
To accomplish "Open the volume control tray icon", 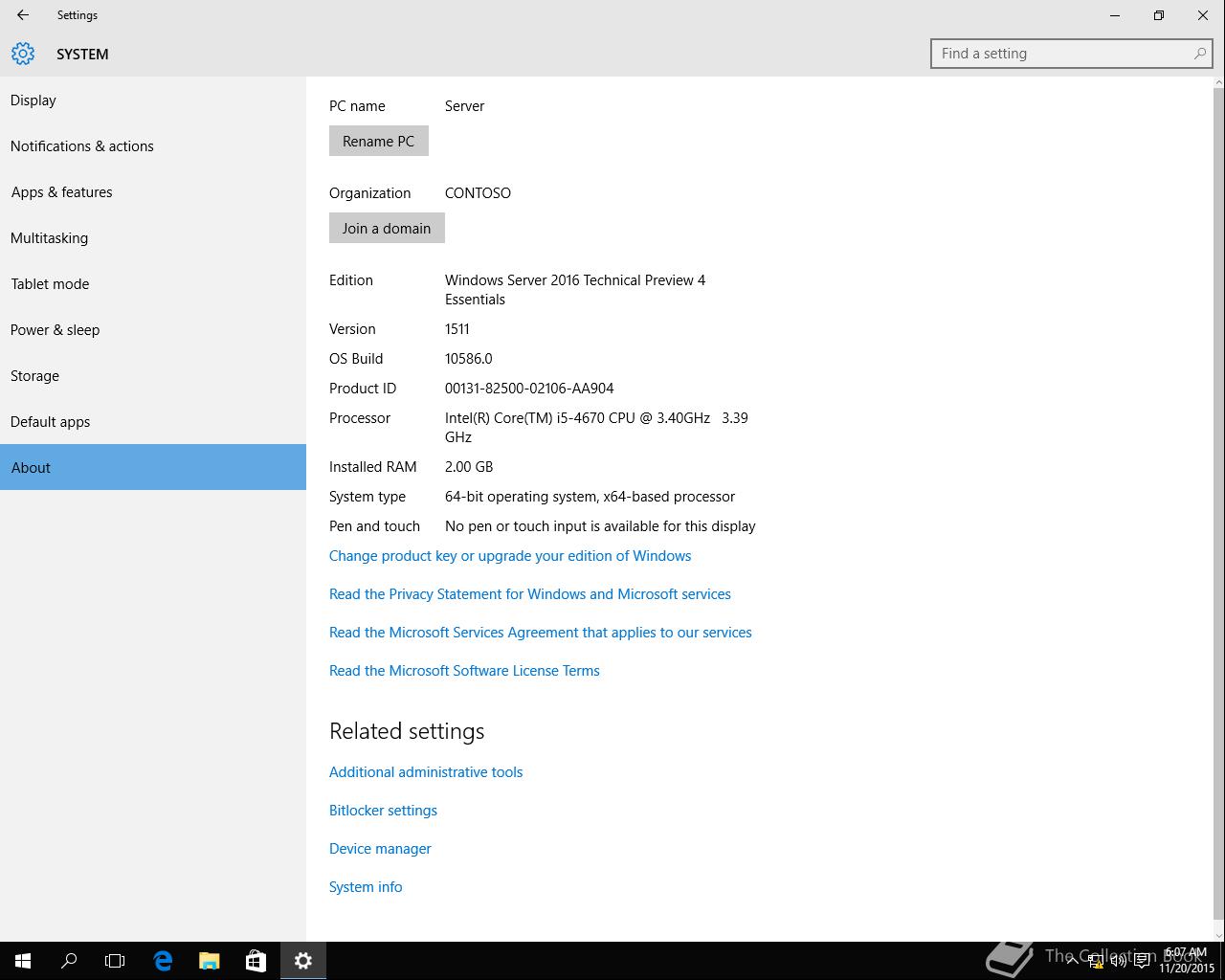I will coord(1118,962).
